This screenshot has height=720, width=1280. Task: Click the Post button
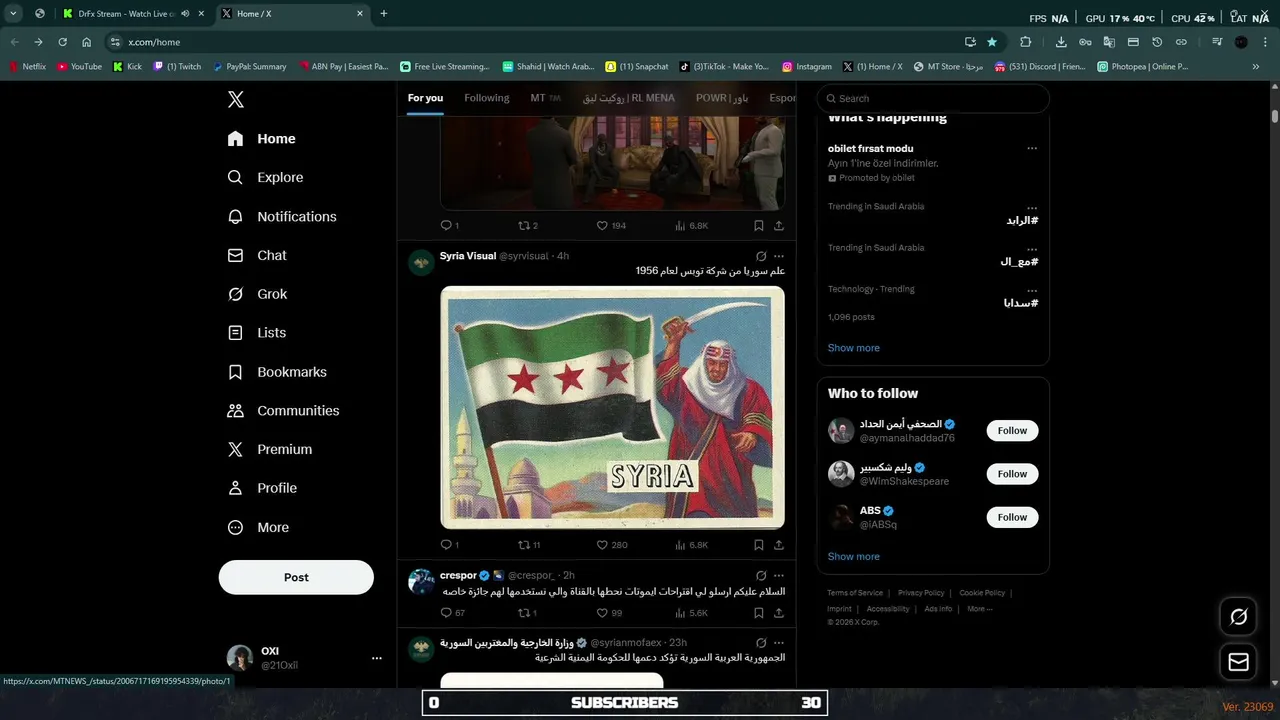(x=296, y=577)
